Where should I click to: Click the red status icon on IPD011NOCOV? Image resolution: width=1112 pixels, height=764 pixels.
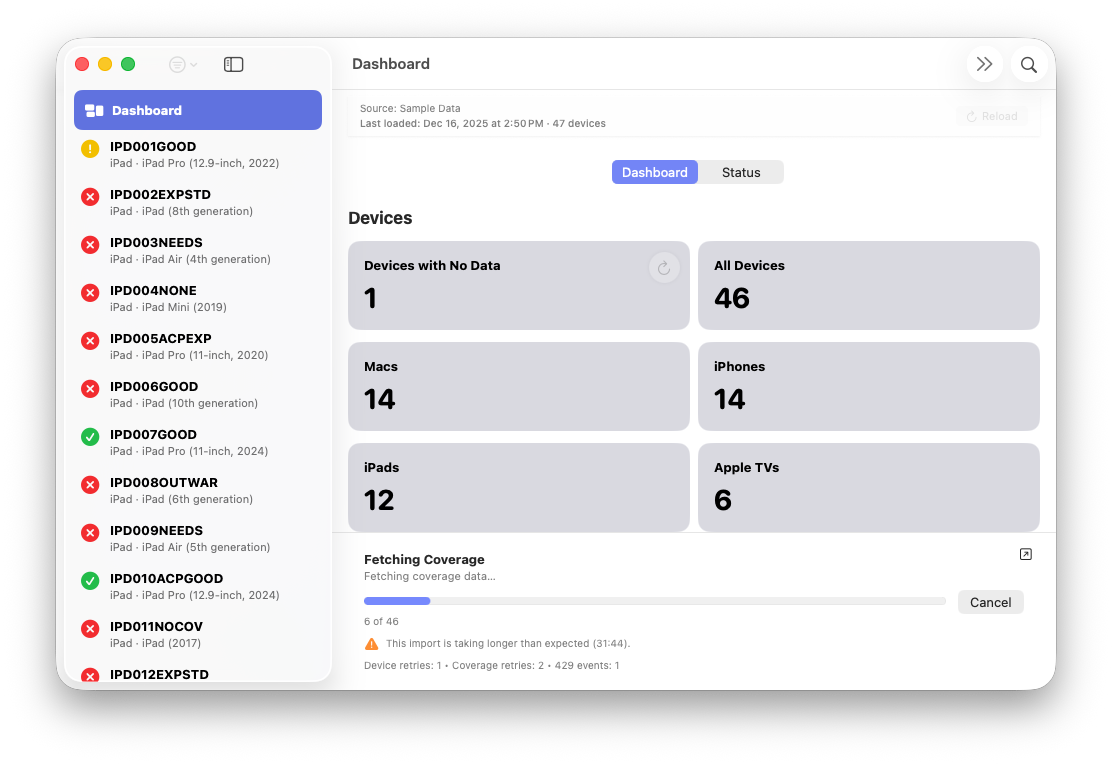[90, 628]
